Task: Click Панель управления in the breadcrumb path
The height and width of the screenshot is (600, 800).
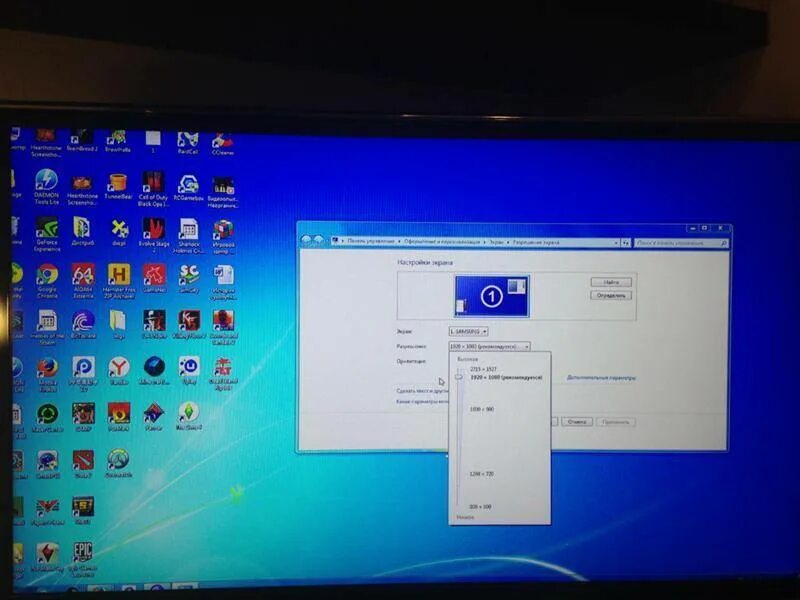Action: pyautogui.click(x=371, y=241)
